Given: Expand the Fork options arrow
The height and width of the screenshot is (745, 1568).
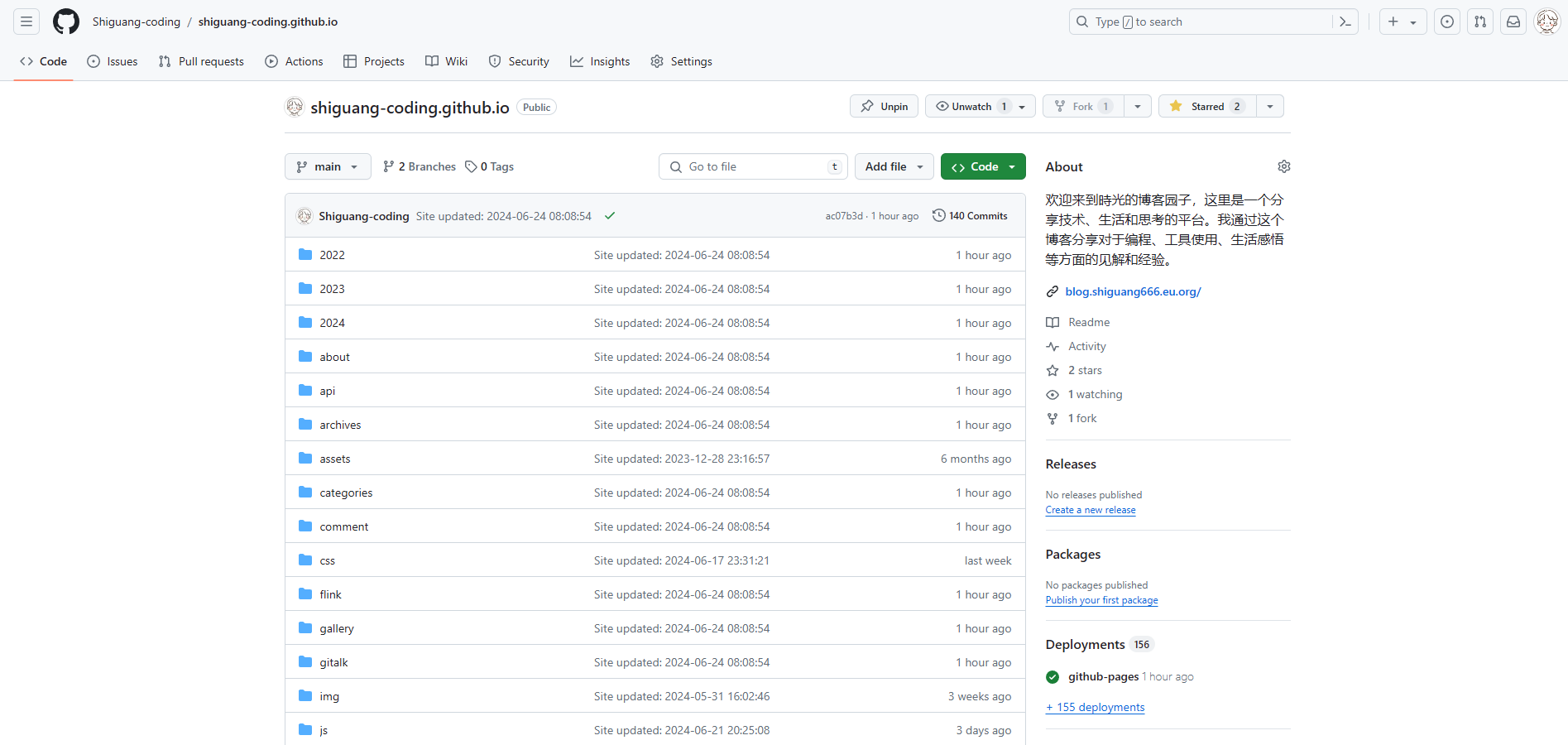Looking at the screenshot, I should tap(1138, 106).
